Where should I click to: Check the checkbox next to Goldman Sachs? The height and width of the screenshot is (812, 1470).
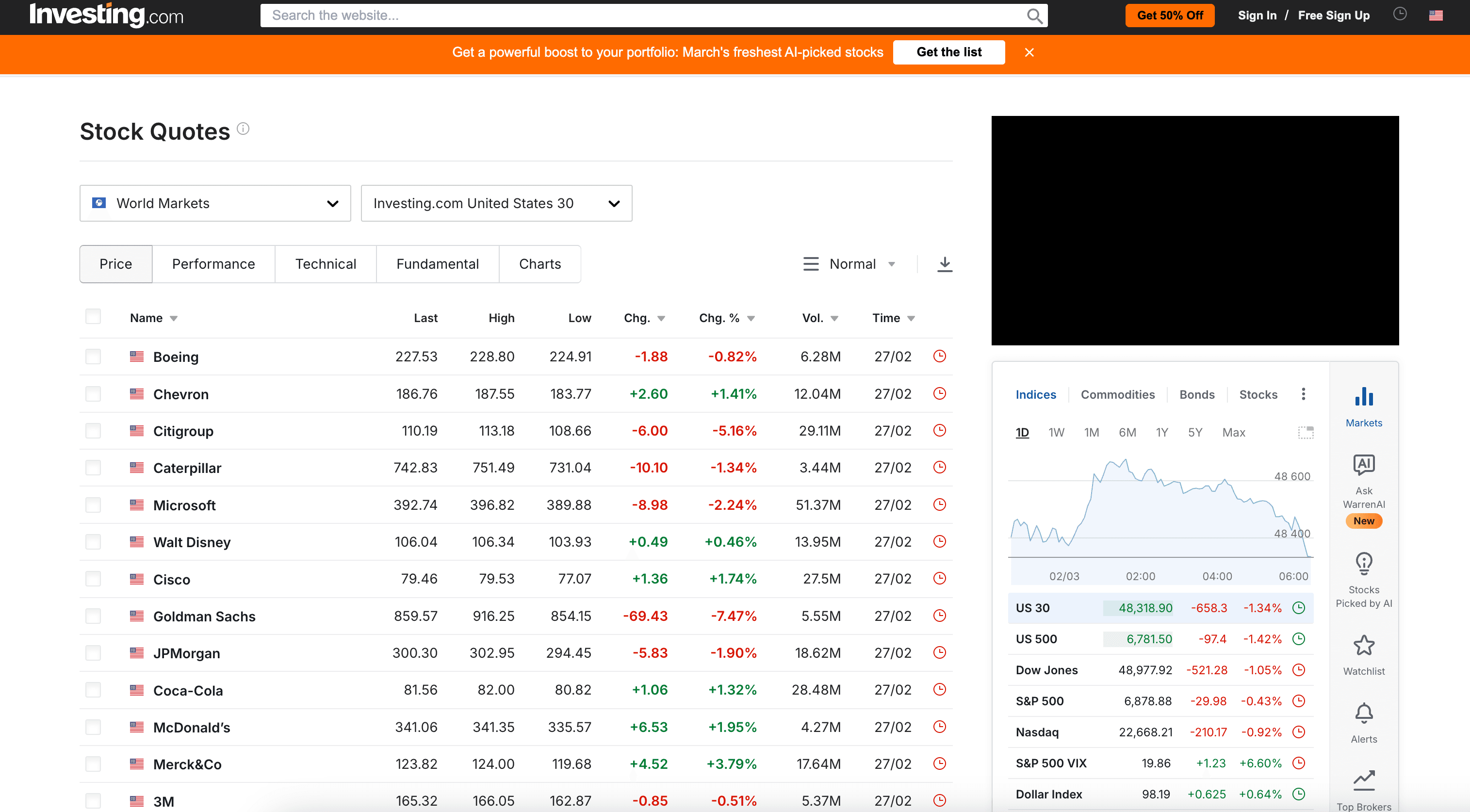(93, 616)
